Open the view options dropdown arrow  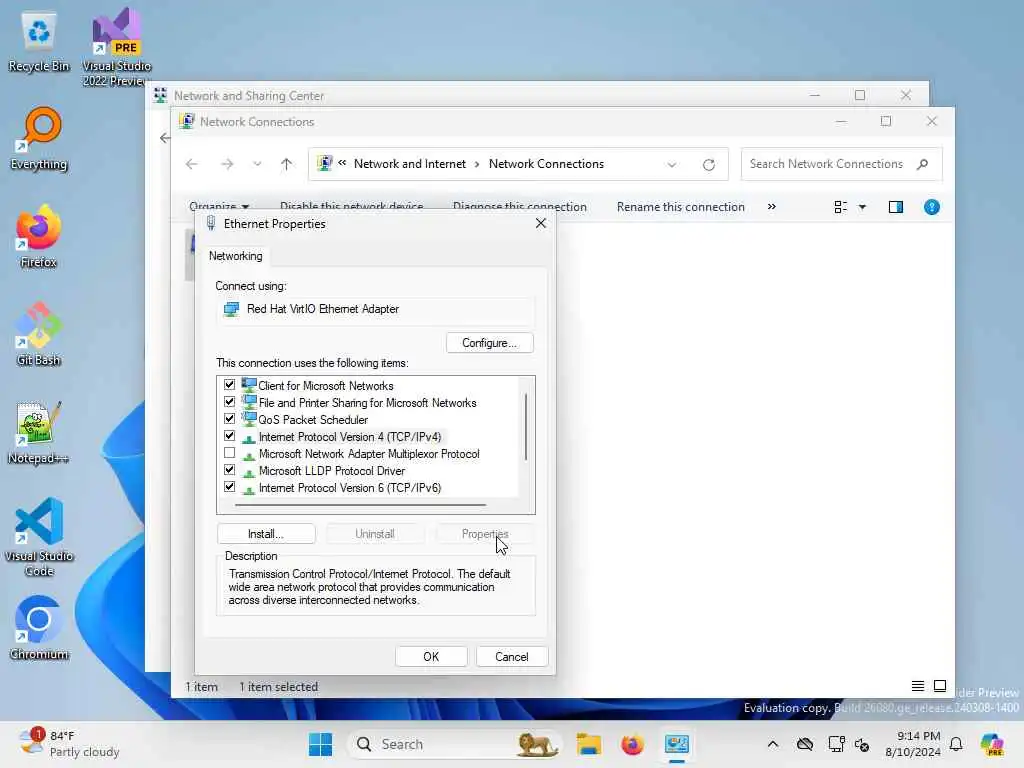[862, 207]
